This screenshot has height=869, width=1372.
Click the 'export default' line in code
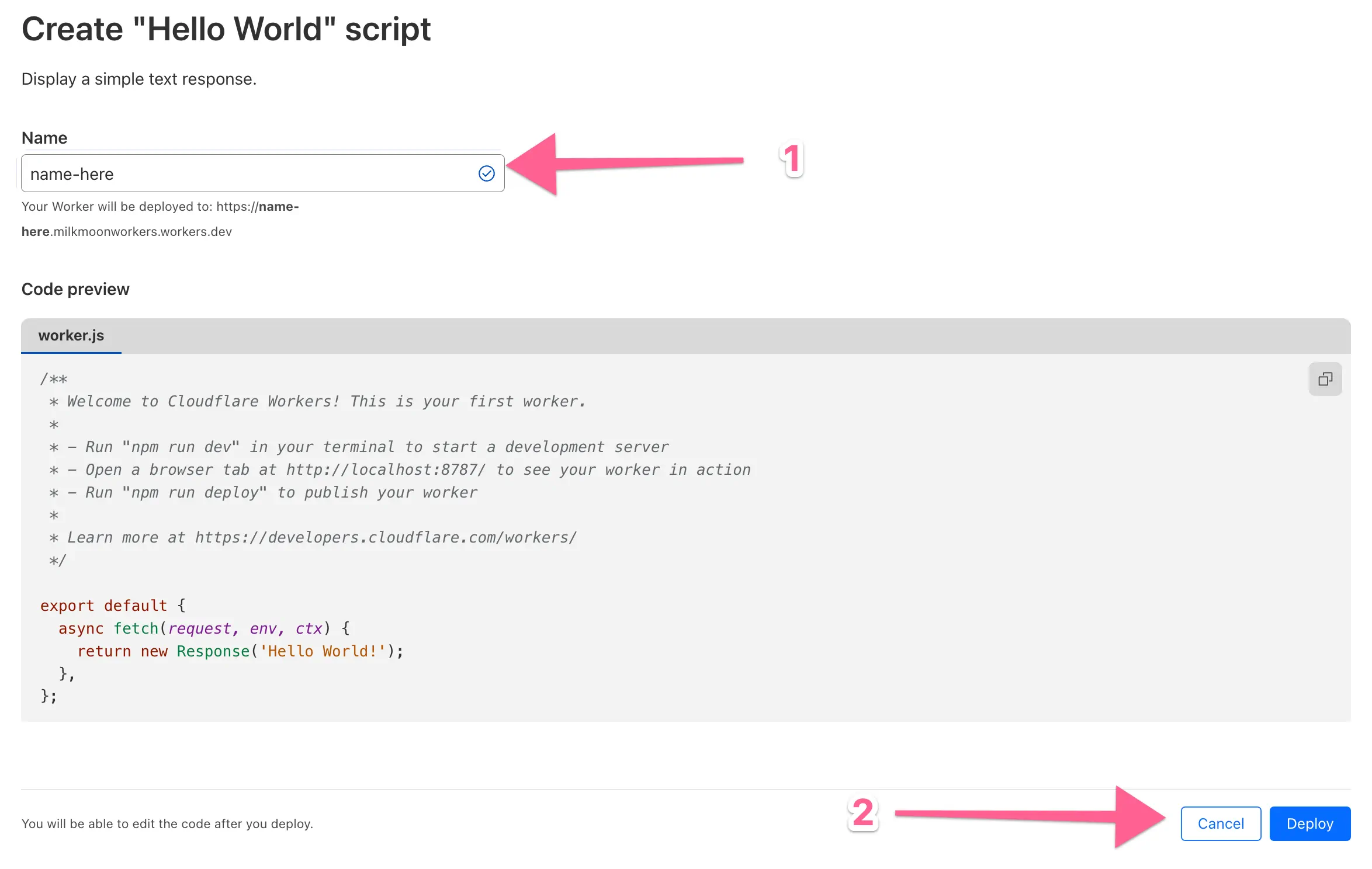point(104,606)
